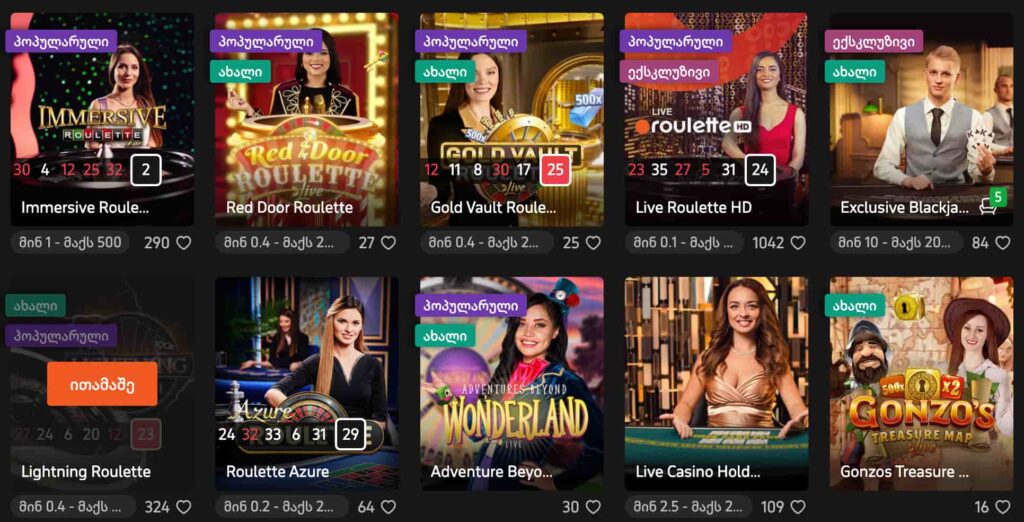The height and width of the screenshot is (522, 1024).
Task: Open the Red Door Roulette thumbnail
Action: (x=307, y=120)
